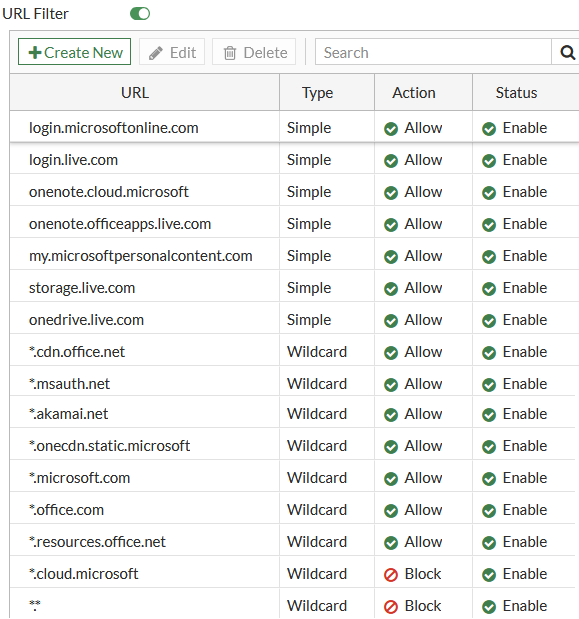Viewport: 579px width, 619px height.
Task: Select the my.microsoftpersonalcontent.com entry
Action: tap(141, 256)
